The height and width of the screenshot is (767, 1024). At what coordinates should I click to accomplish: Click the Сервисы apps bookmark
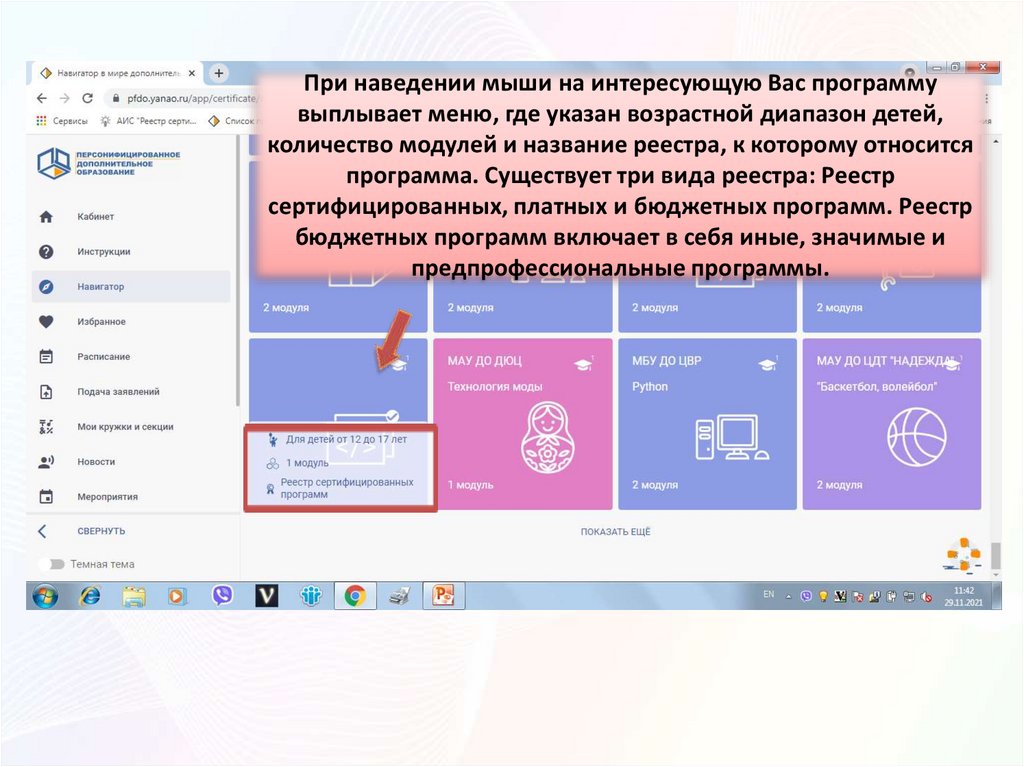pos(61,121)
